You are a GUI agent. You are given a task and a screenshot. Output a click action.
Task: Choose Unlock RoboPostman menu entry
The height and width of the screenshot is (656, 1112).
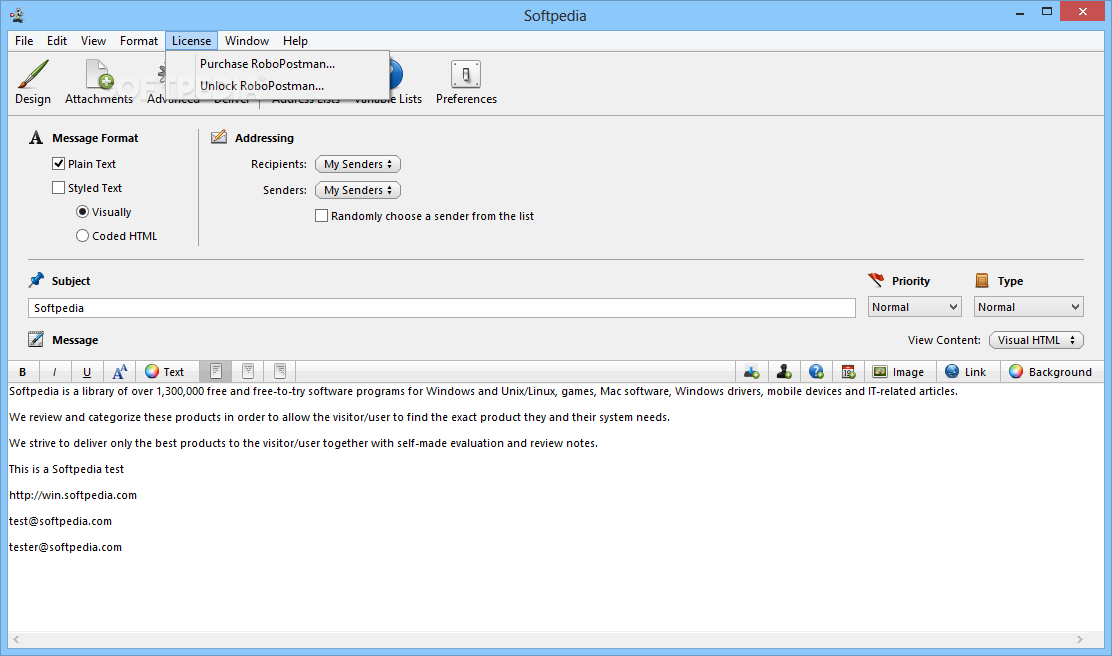(277, 86)
